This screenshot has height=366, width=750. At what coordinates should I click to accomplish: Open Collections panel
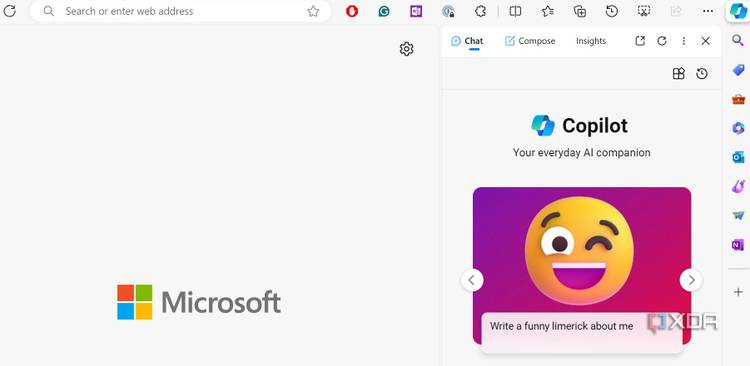[x=580, y=11]
